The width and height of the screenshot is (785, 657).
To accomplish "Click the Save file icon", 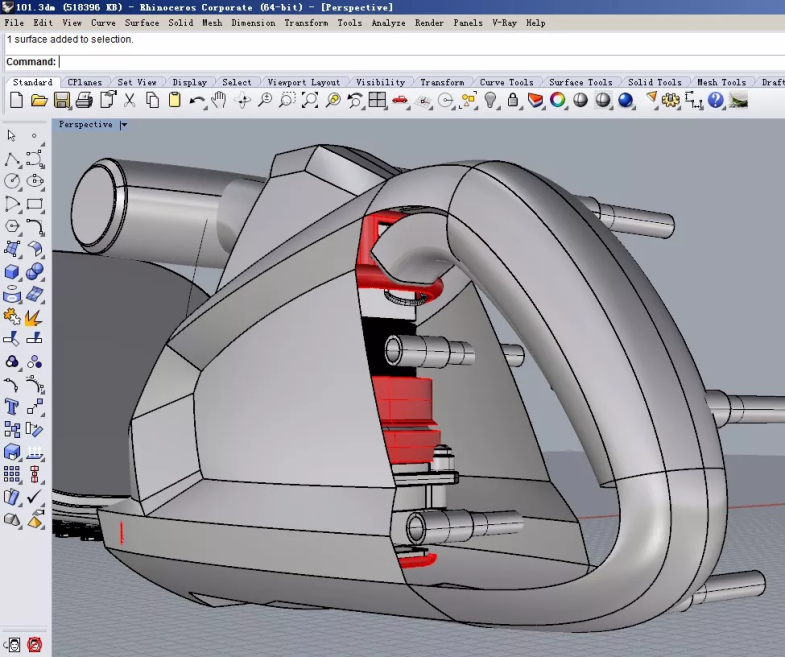I will pos(62,100).
